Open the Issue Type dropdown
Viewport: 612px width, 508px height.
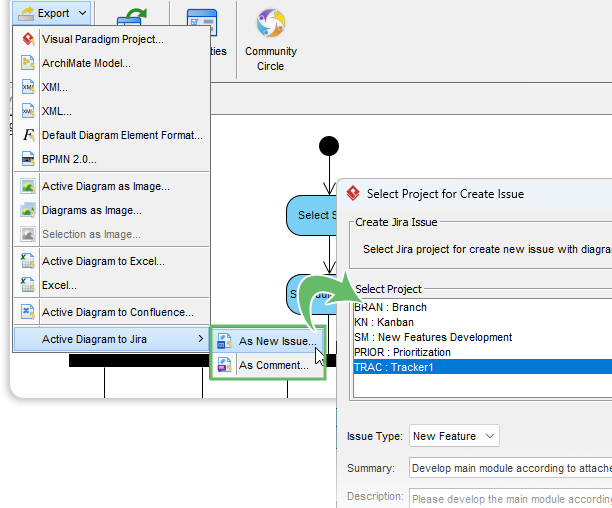coord(454,436)
